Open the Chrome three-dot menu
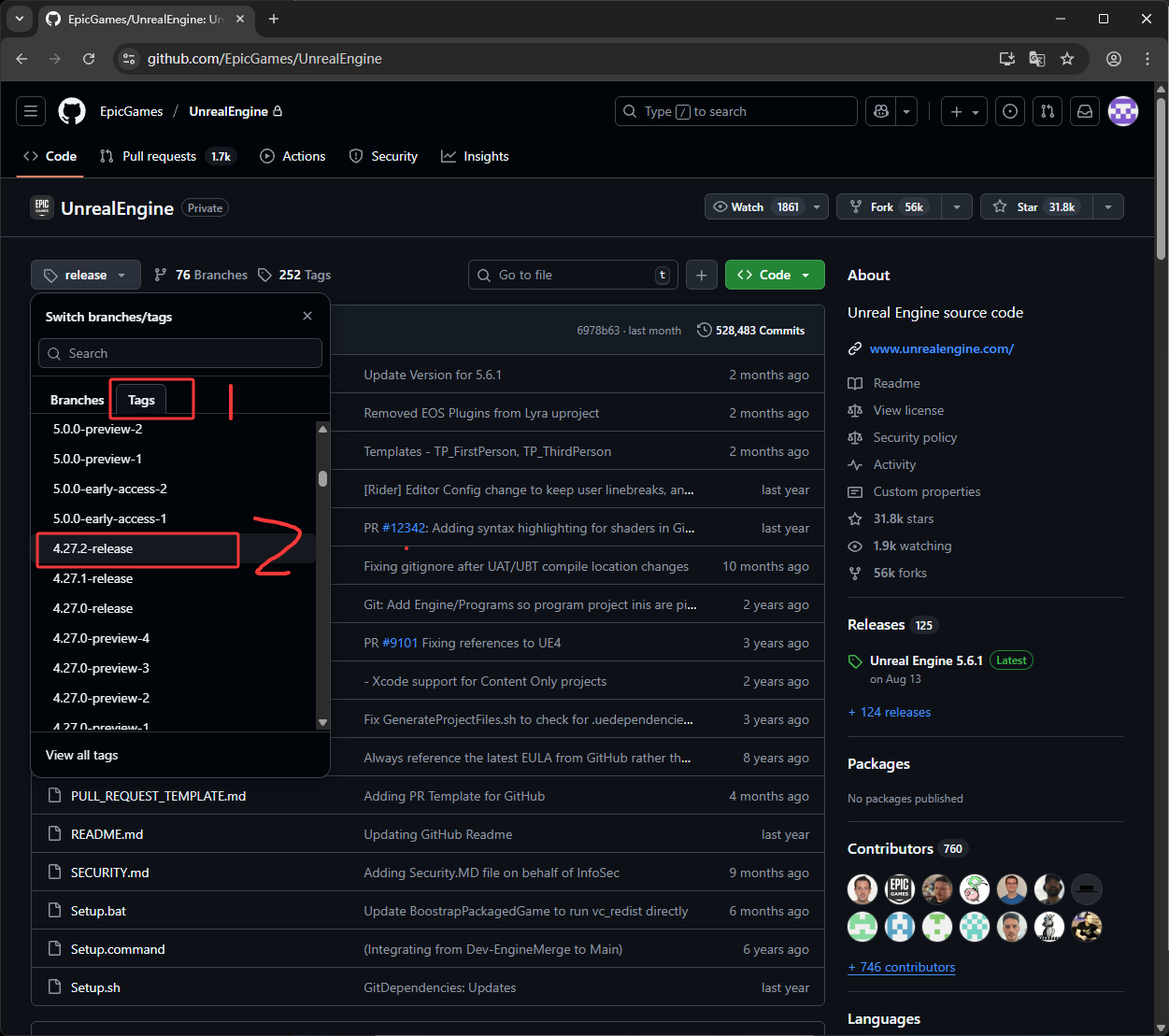The height and width of the screenshot is (1036, 1169). click(1148, 58)
